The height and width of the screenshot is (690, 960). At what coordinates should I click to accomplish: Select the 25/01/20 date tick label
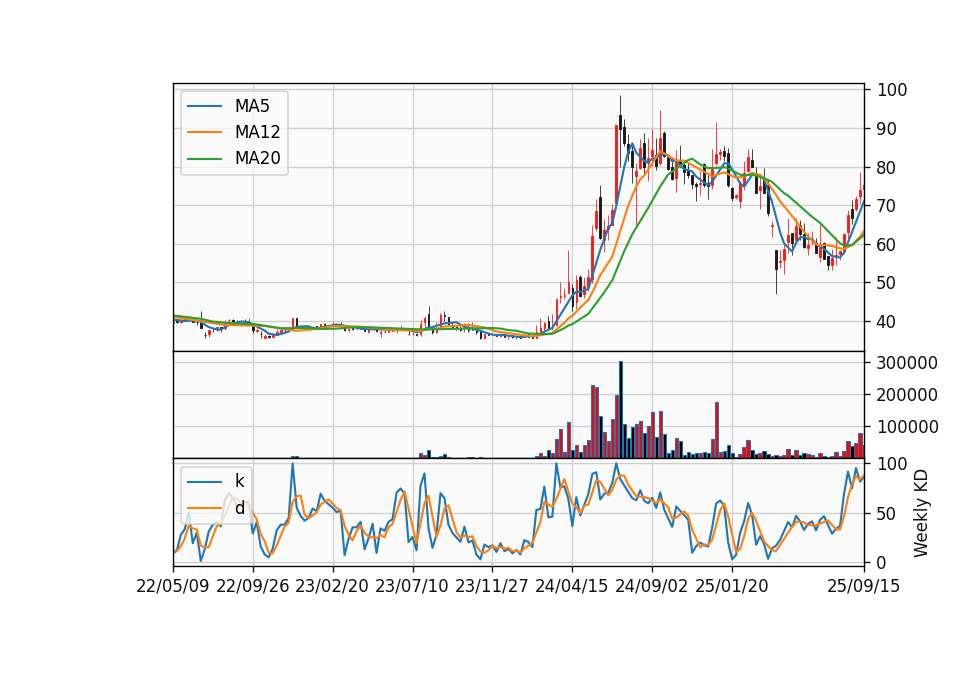click(x=732, y=586)
